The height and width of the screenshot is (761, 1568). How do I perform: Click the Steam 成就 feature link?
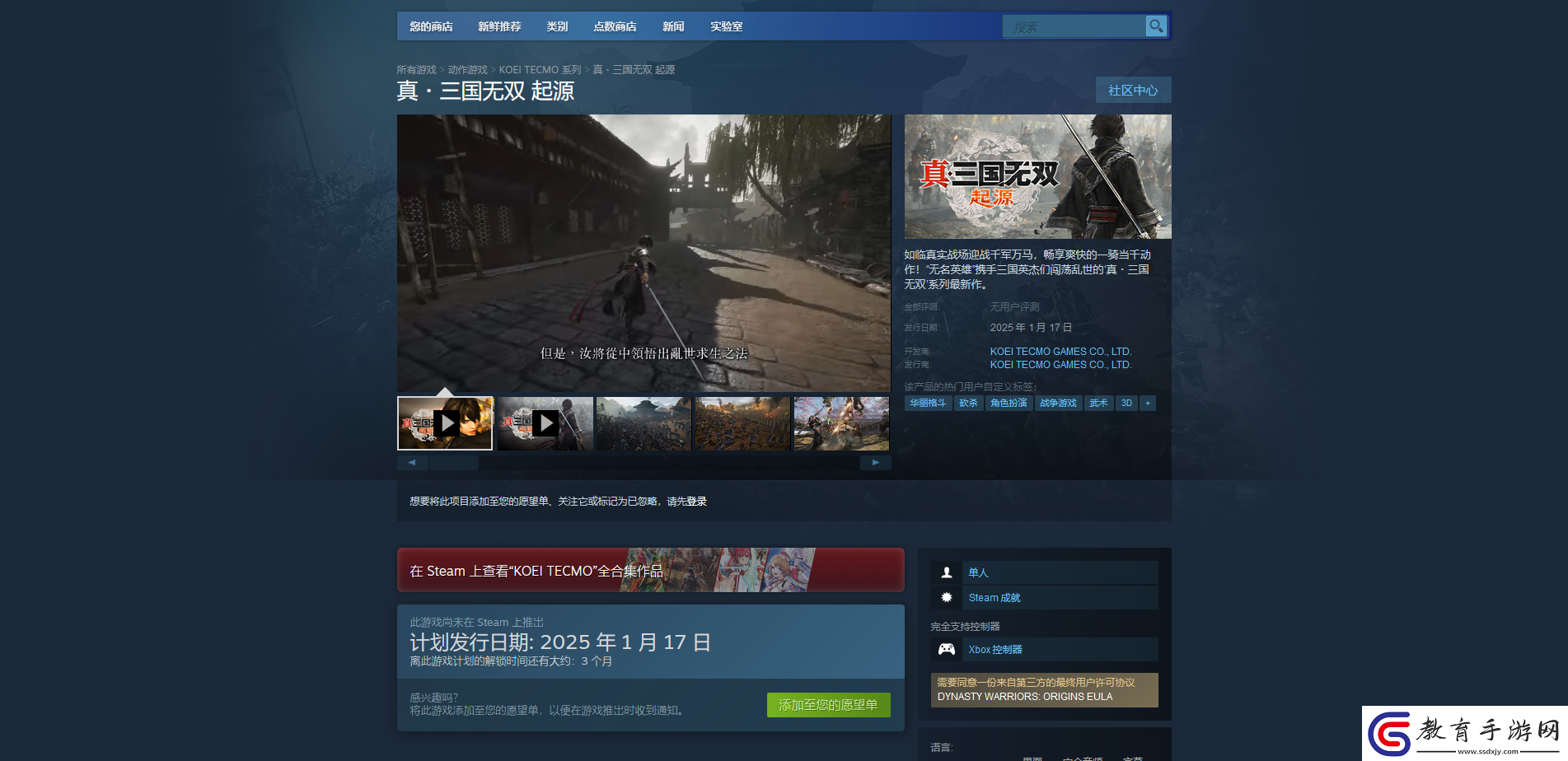click(995, 598)
